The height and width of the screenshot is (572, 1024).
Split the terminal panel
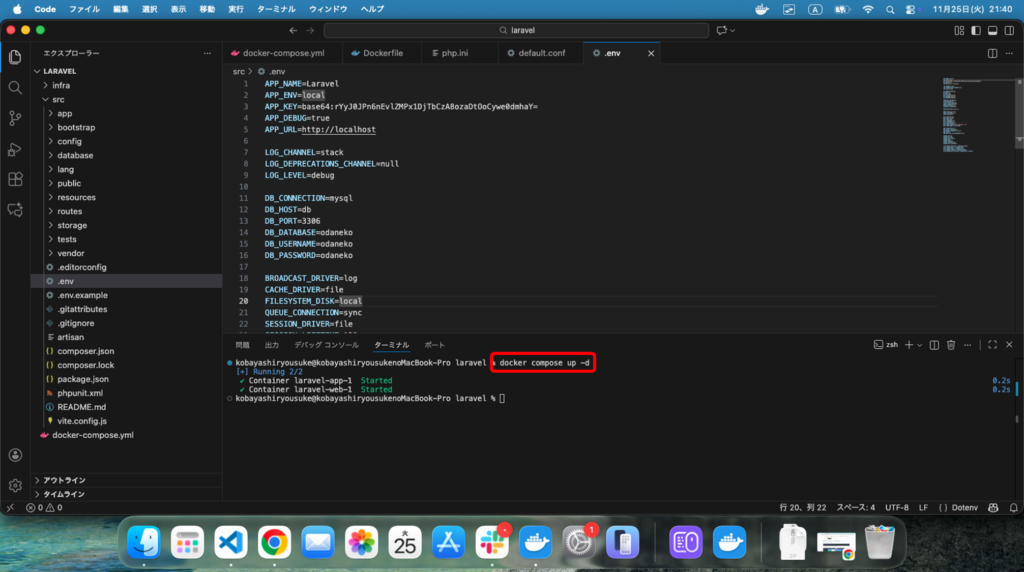934,345
